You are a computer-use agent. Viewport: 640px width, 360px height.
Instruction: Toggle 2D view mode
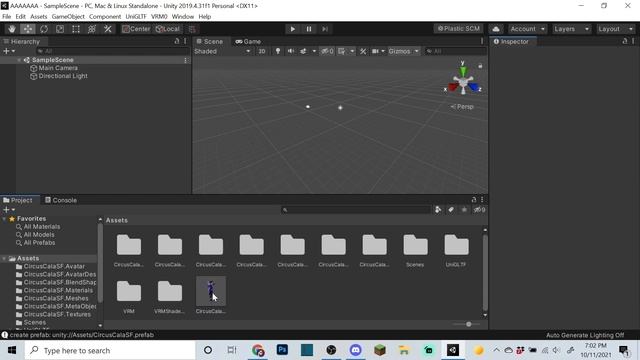(262, 51)
